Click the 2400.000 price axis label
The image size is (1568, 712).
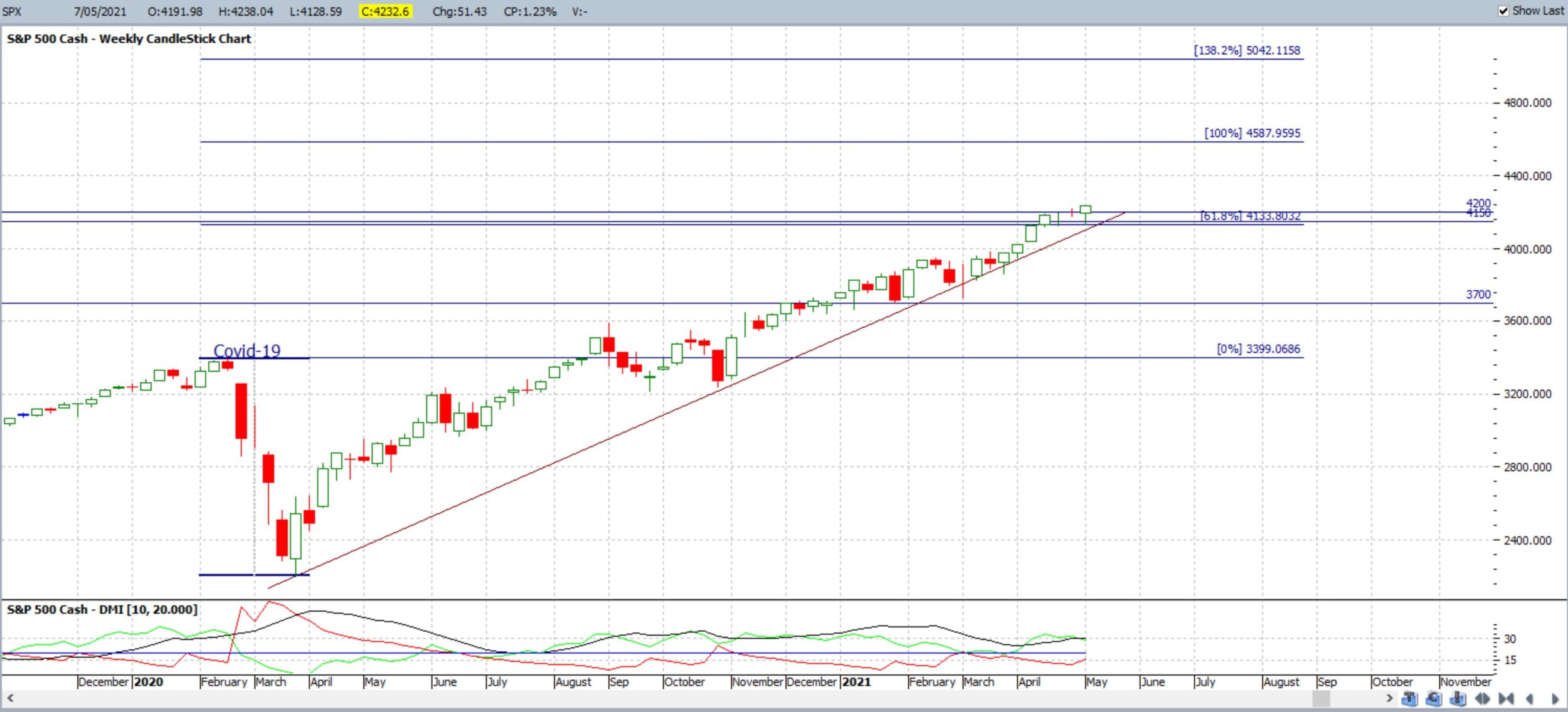point(1528,541)
